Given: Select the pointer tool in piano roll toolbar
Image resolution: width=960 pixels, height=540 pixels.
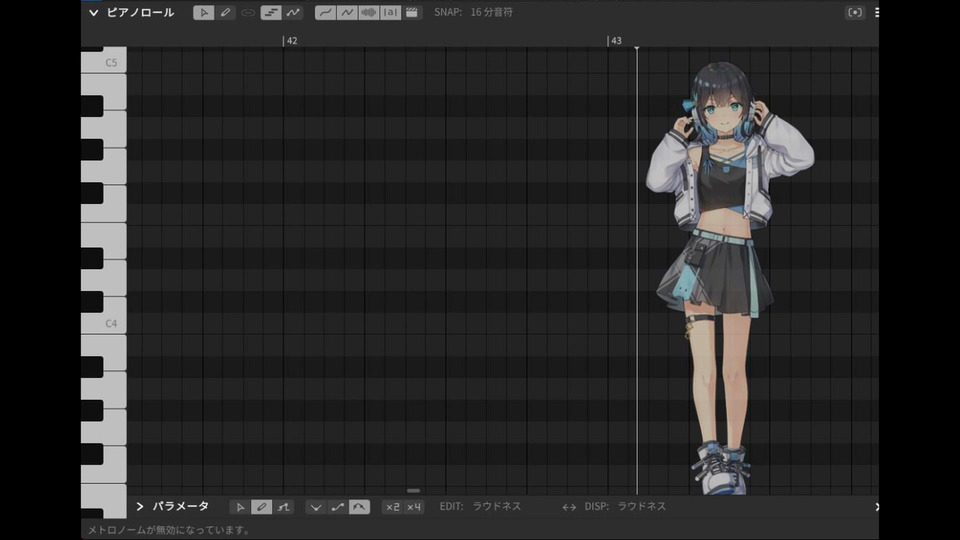Looking at the screenshot, I should click(204, 12).
